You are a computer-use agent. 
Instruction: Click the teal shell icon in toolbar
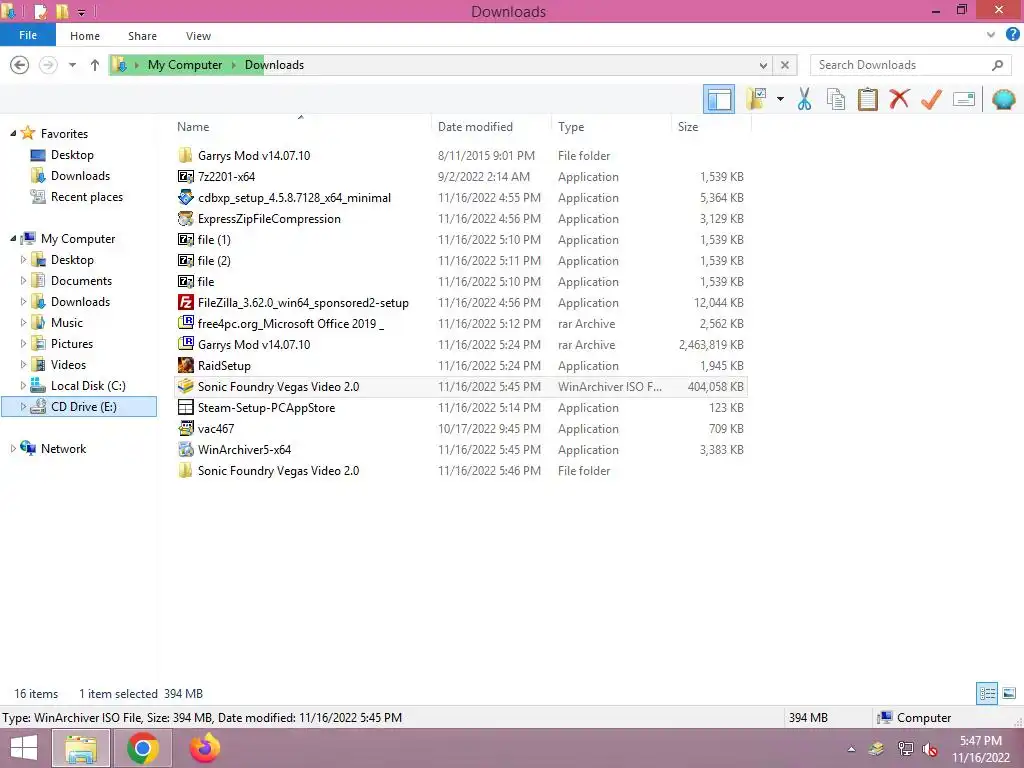click(x=1003, y=99)
